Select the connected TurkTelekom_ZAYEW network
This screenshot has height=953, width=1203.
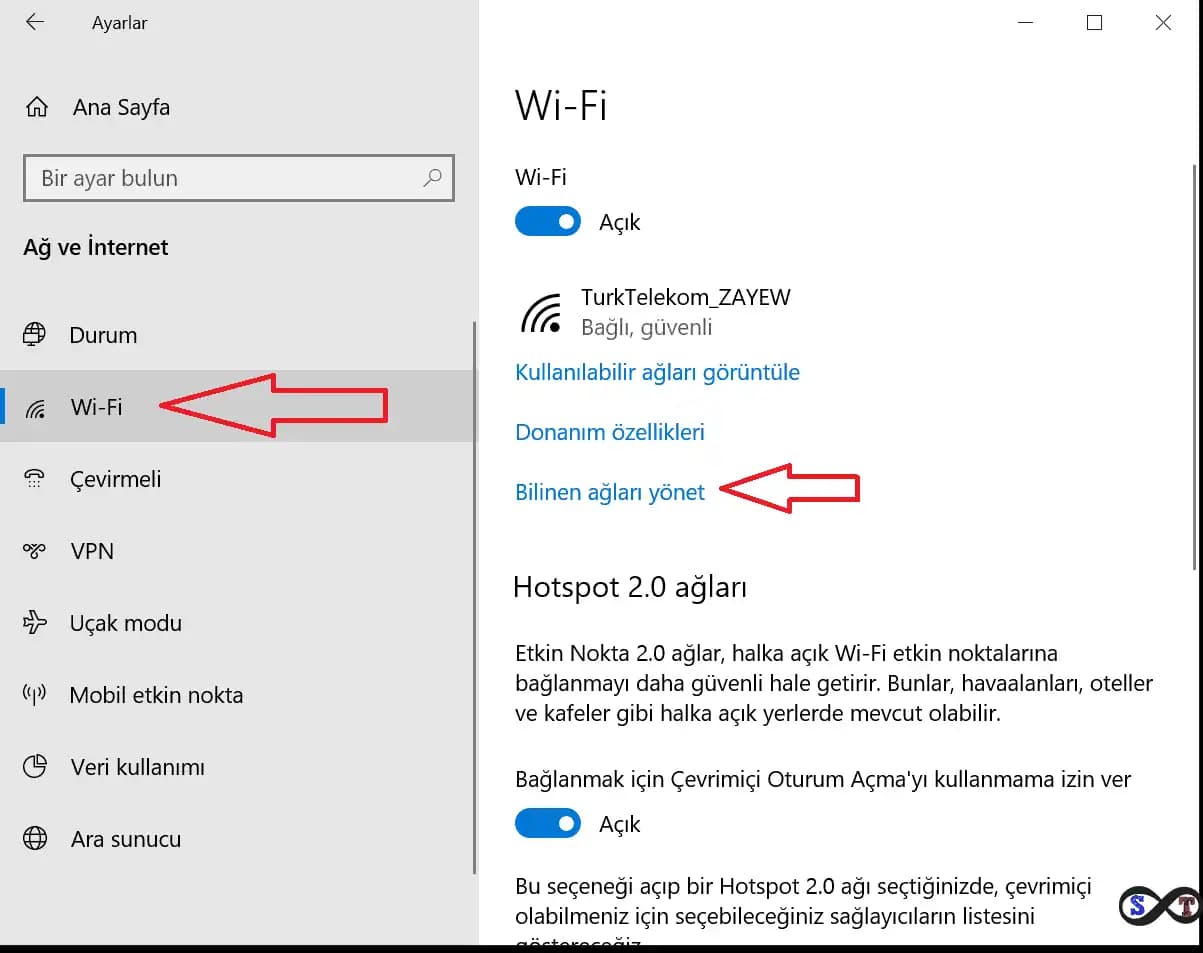point(656,312)
